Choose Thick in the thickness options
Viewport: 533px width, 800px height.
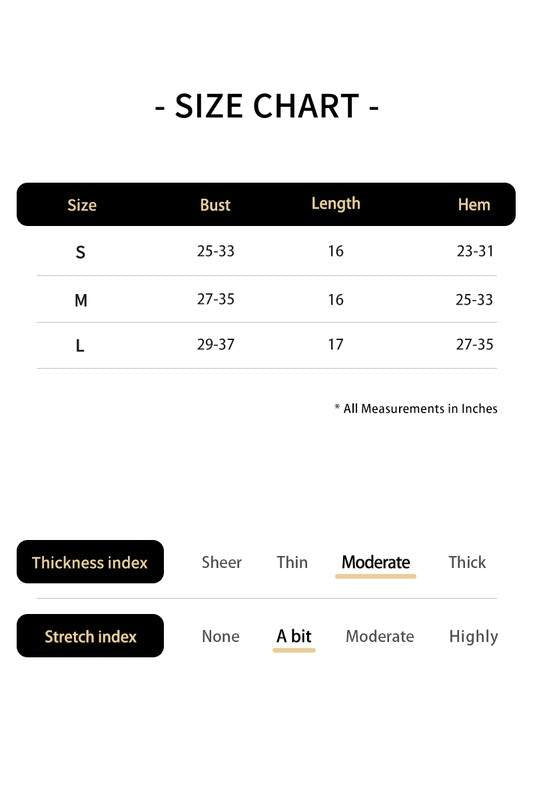(x=467, y=562)
